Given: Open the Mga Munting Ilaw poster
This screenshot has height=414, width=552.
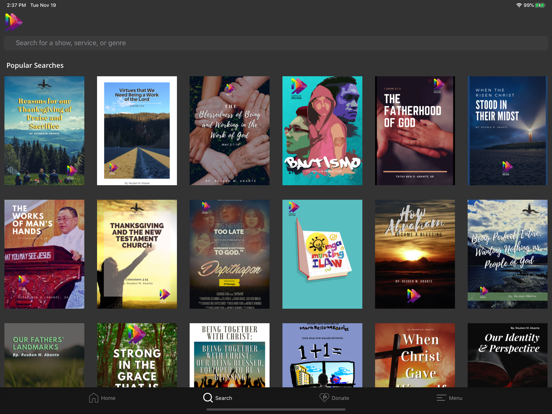Looking at the screenshot, I should (x=322, y=254).
